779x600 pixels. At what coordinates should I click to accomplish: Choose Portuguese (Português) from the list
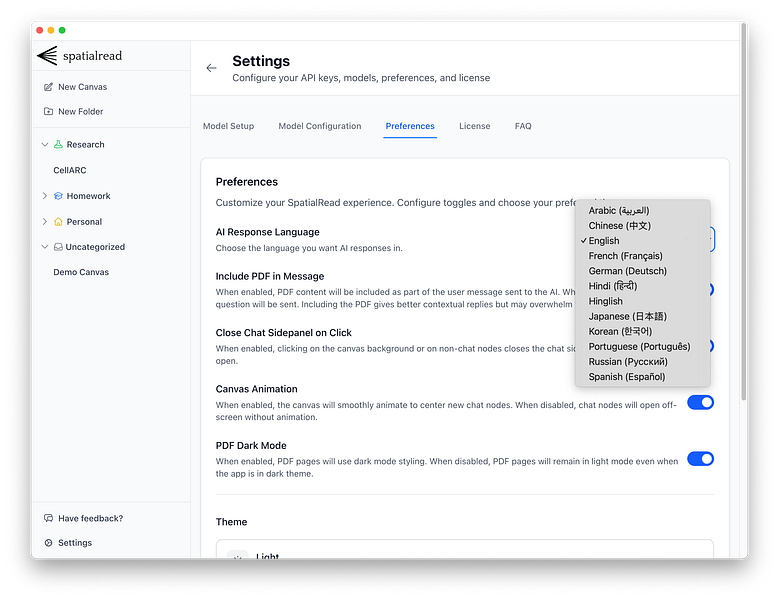pyautogui.click(x=642, y=347)
